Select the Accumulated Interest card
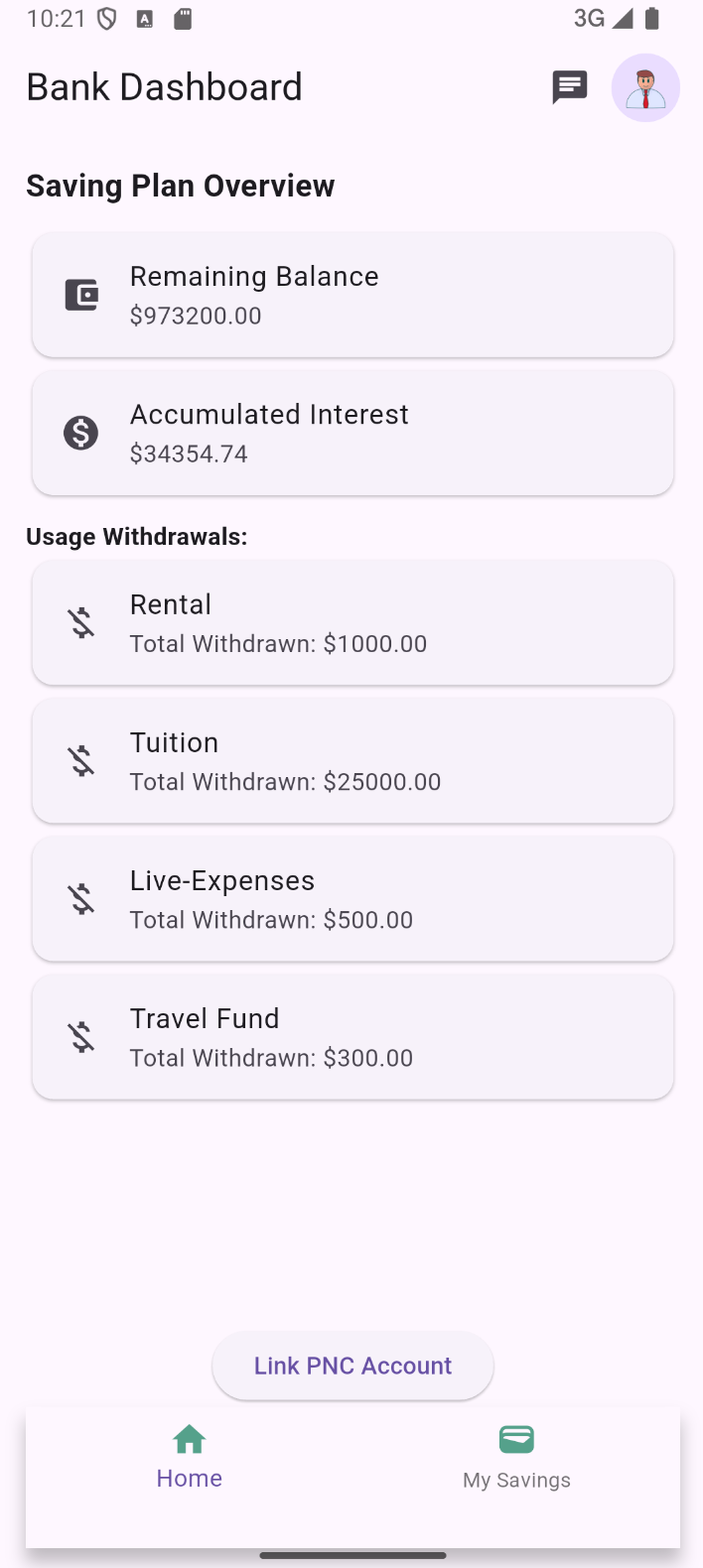This screenshot has height=1568, width=703. (x=351, y=433)
